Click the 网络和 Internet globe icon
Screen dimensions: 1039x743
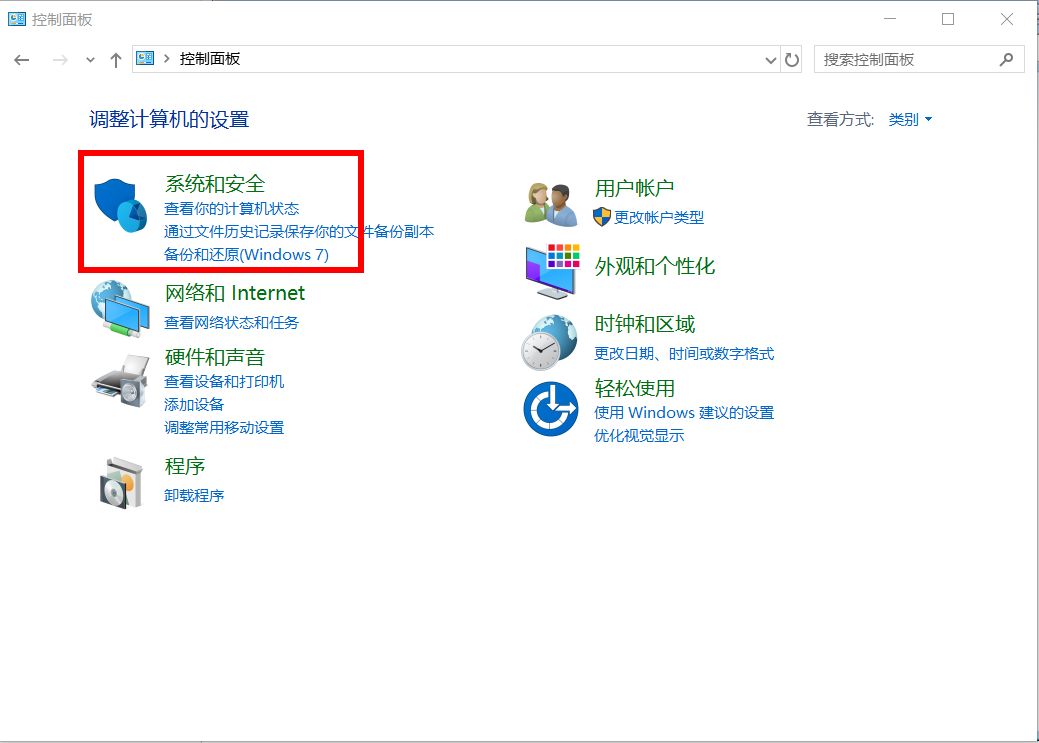tap(121, 309)
